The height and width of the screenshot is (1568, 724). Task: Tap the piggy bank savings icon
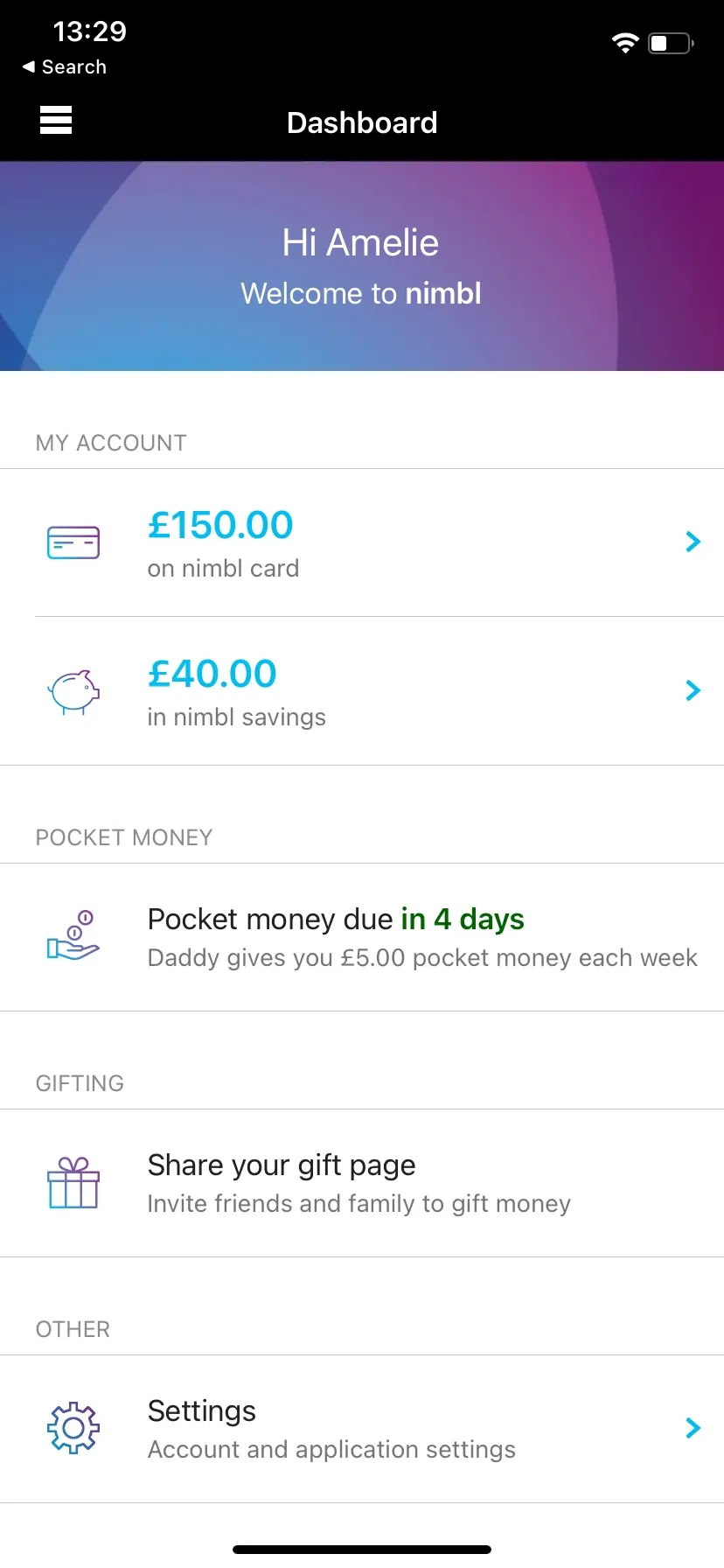coord(73,691)
